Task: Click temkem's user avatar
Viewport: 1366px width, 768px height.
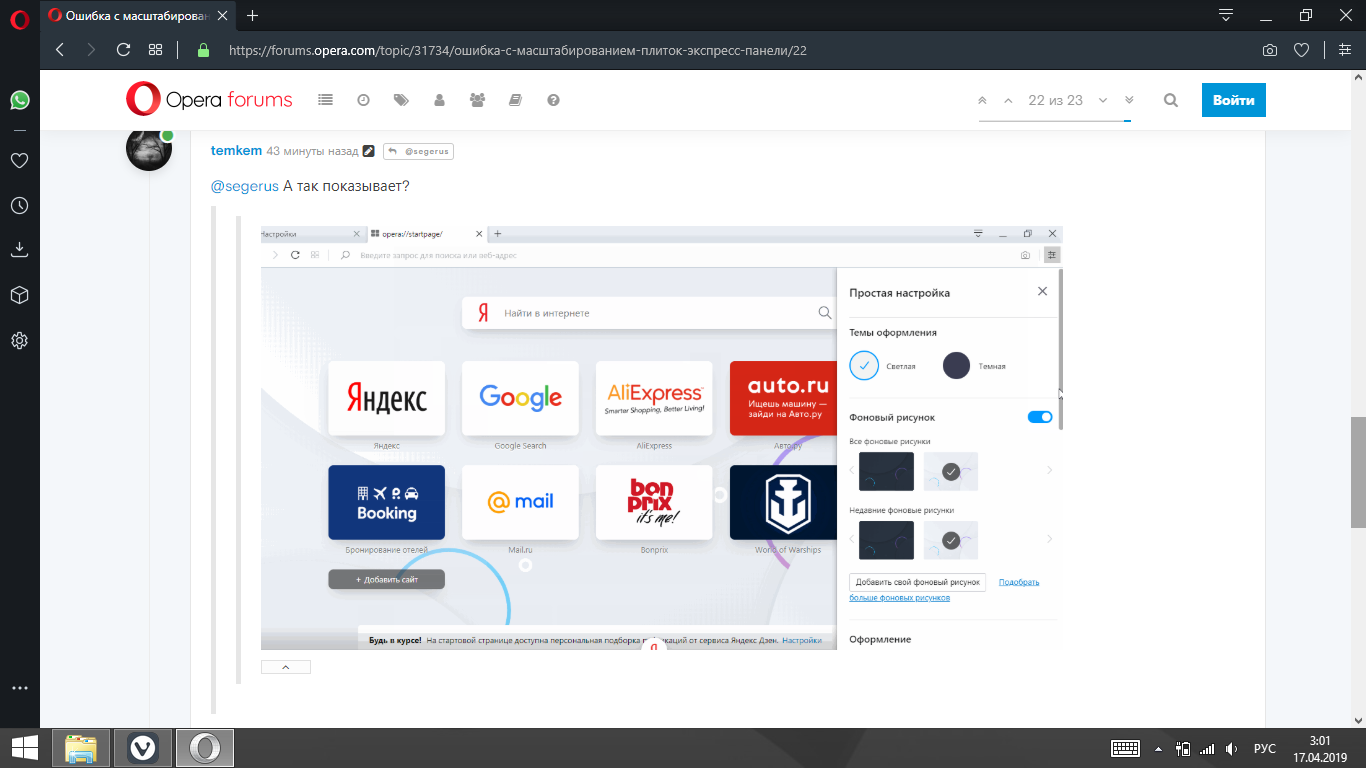Action: [x=148, y=148]
